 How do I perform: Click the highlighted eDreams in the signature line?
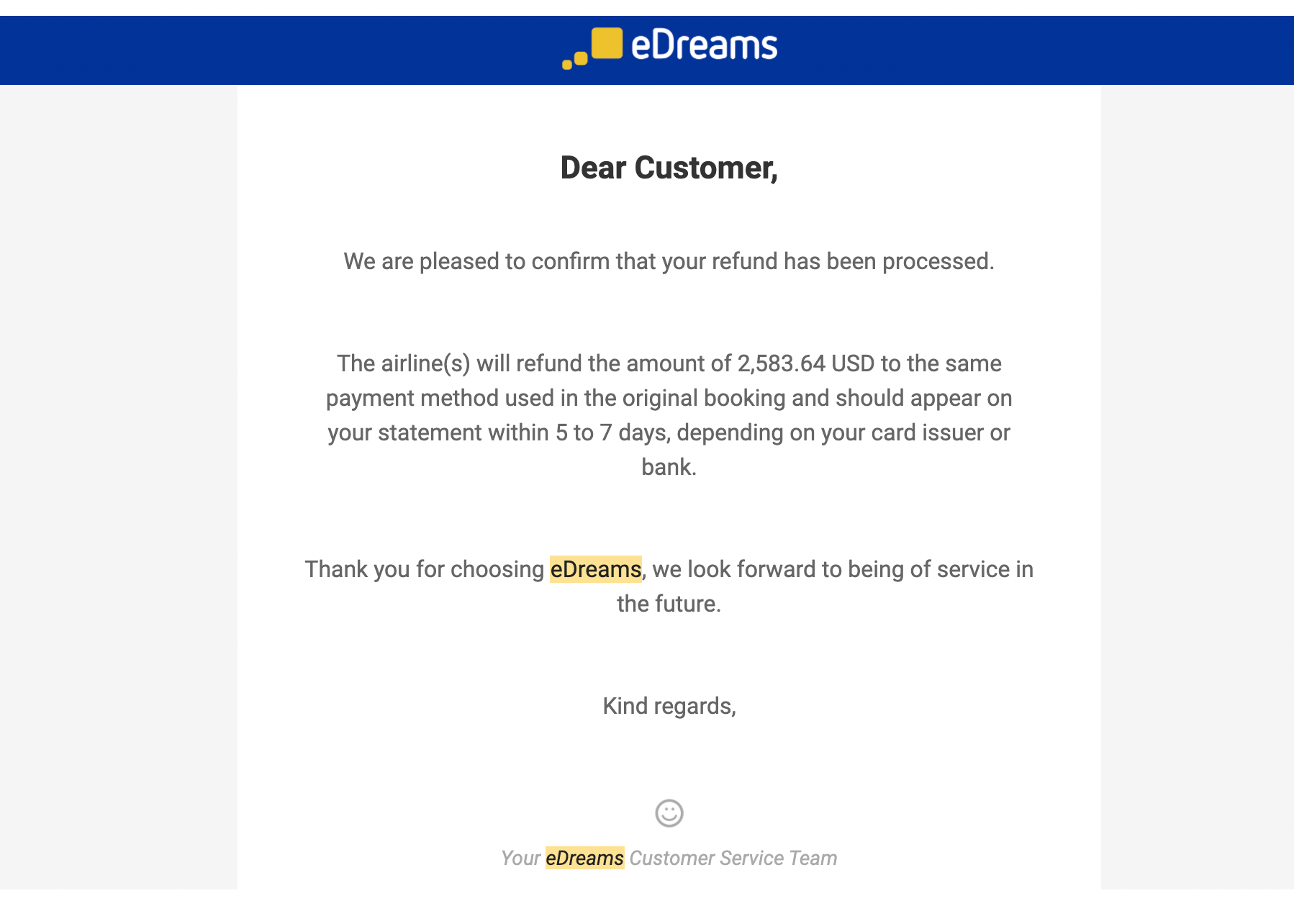click(584, 858)
